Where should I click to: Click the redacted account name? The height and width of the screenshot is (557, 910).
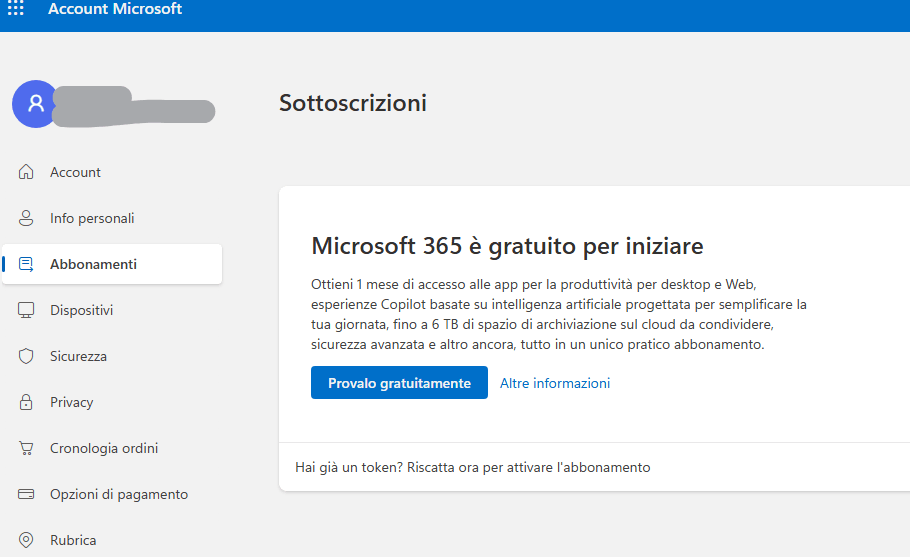pyautogui.click(x=134, y=105)
